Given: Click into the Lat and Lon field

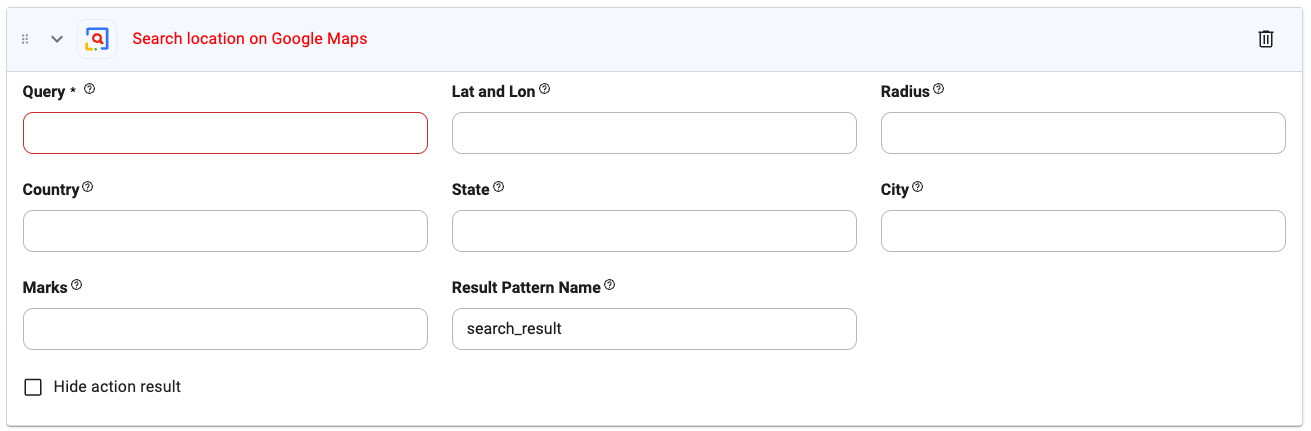Looking at the screenshot, I should (x=654, y=133).
